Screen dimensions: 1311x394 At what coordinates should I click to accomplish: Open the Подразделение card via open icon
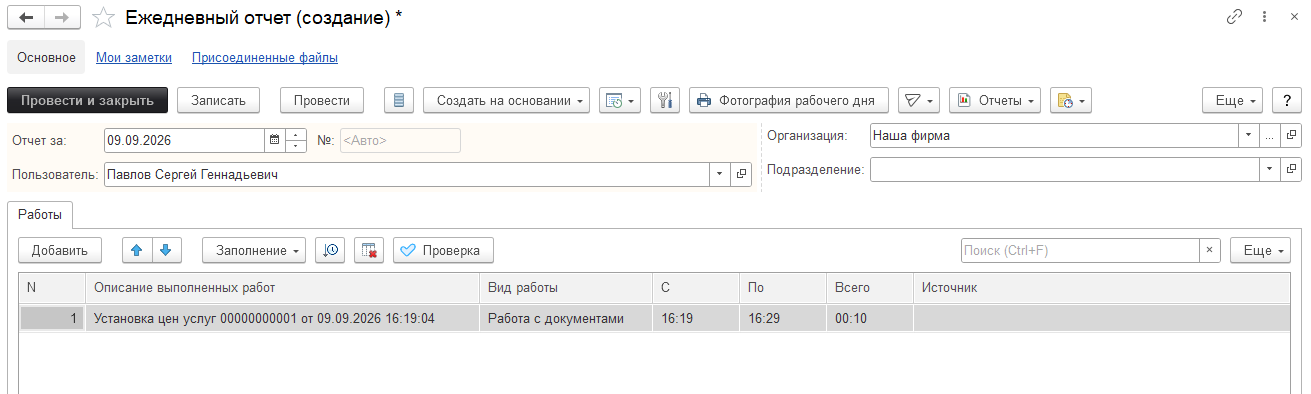(x=1291, y=170)
